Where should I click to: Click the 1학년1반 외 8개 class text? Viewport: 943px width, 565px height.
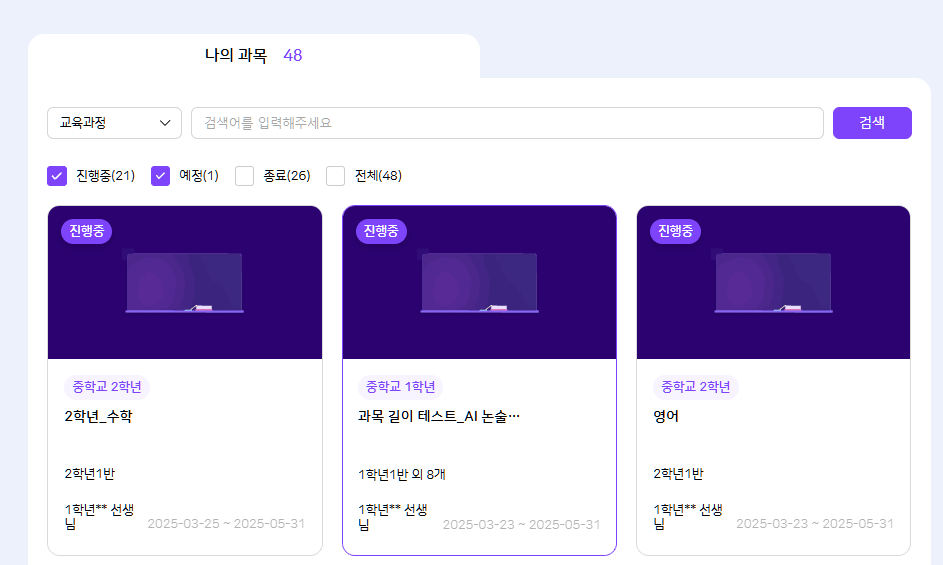(402, 474)
